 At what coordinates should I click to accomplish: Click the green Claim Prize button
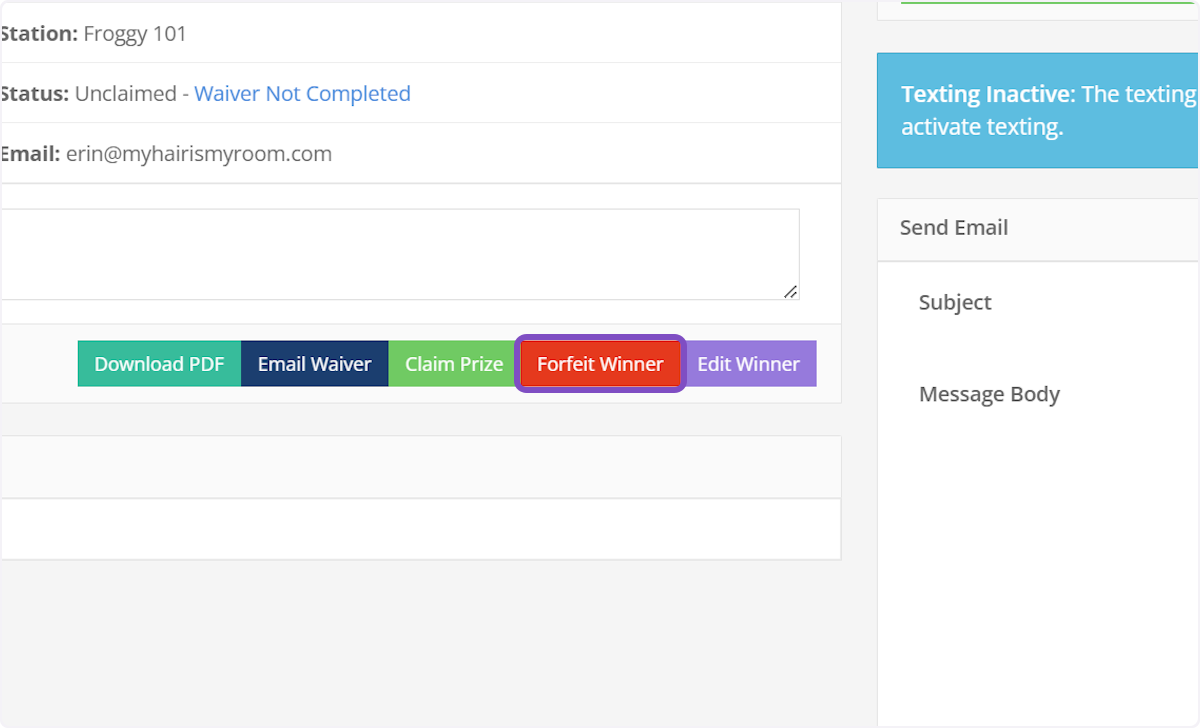pyautogui.click(x=453, y=364)
